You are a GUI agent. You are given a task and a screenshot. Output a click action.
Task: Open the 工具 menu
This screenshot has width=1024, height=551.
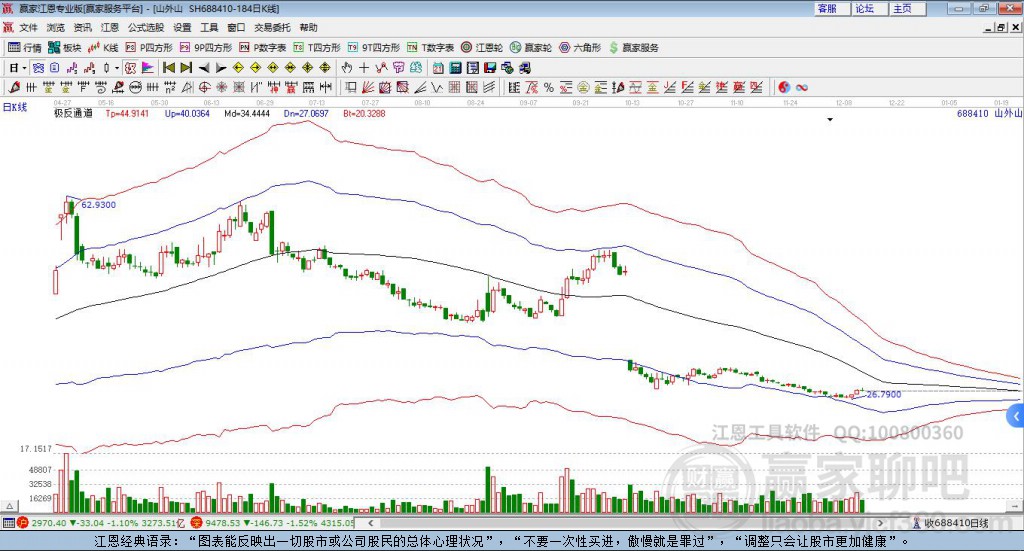(x=209, y=27)
